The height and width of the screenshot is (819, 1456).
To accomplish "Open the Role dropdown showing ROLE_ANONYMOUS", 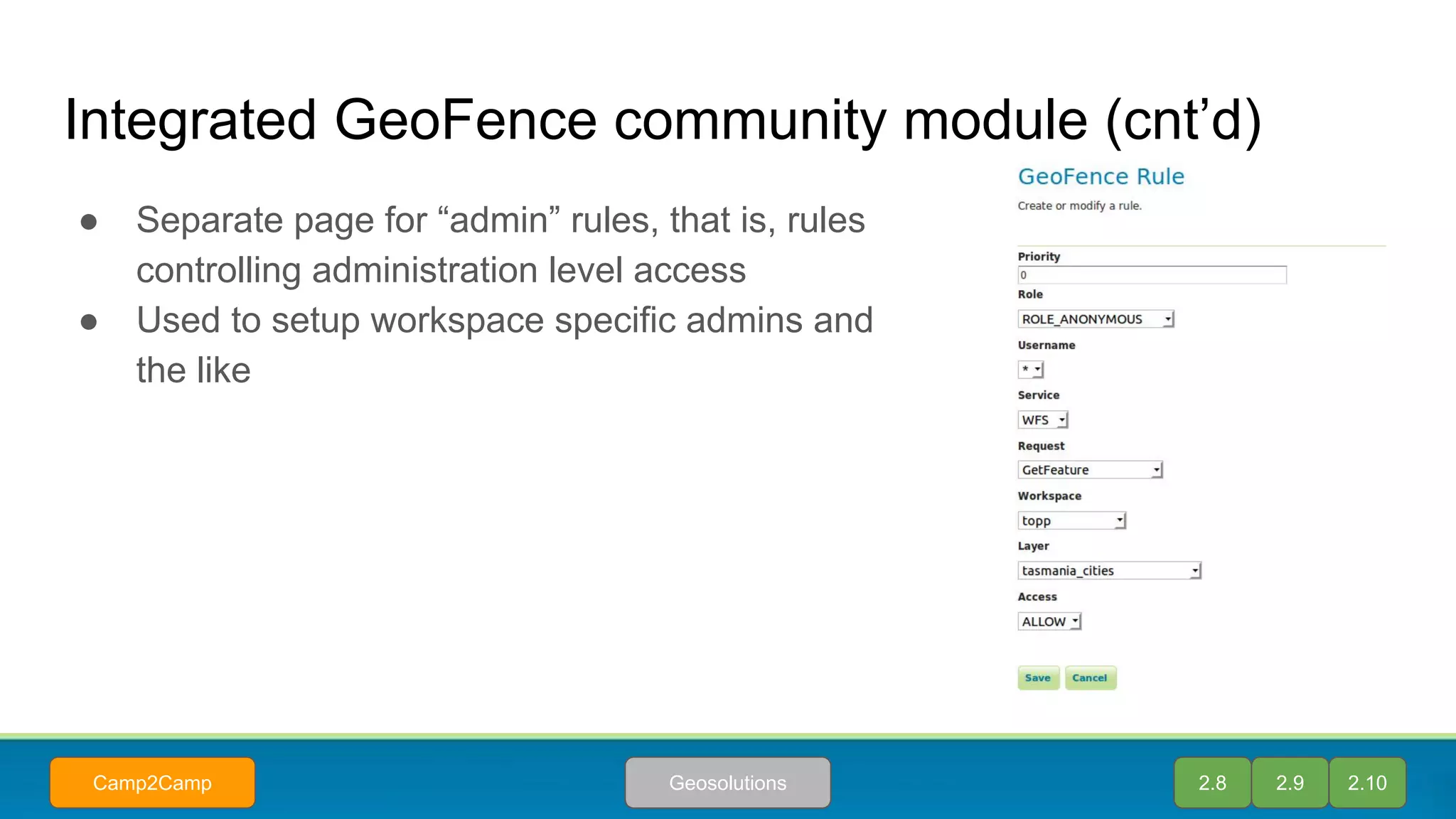I will click(x=1096, y=319).
